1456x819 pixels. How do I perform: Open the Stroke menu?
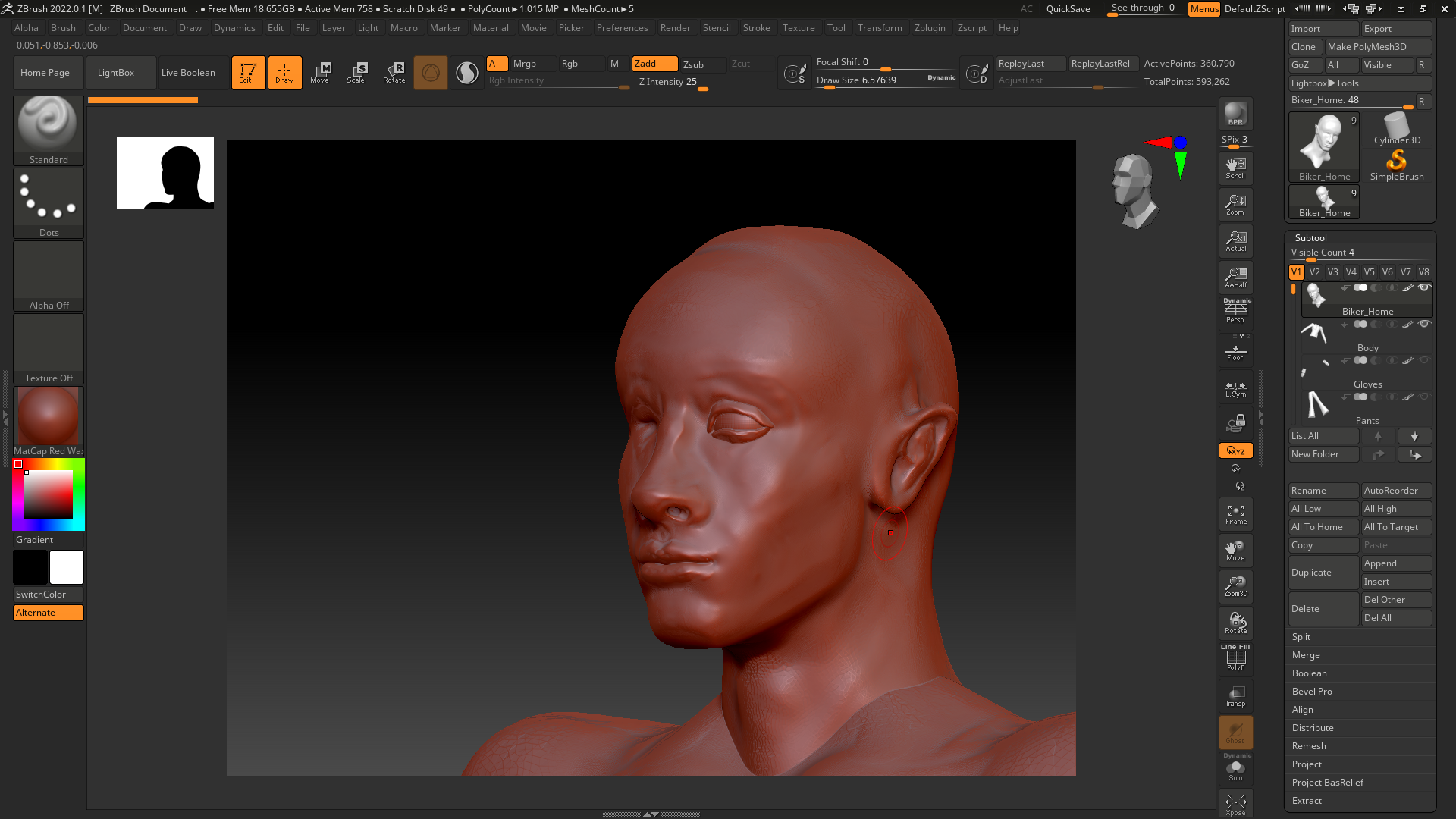tap(756, 28)
